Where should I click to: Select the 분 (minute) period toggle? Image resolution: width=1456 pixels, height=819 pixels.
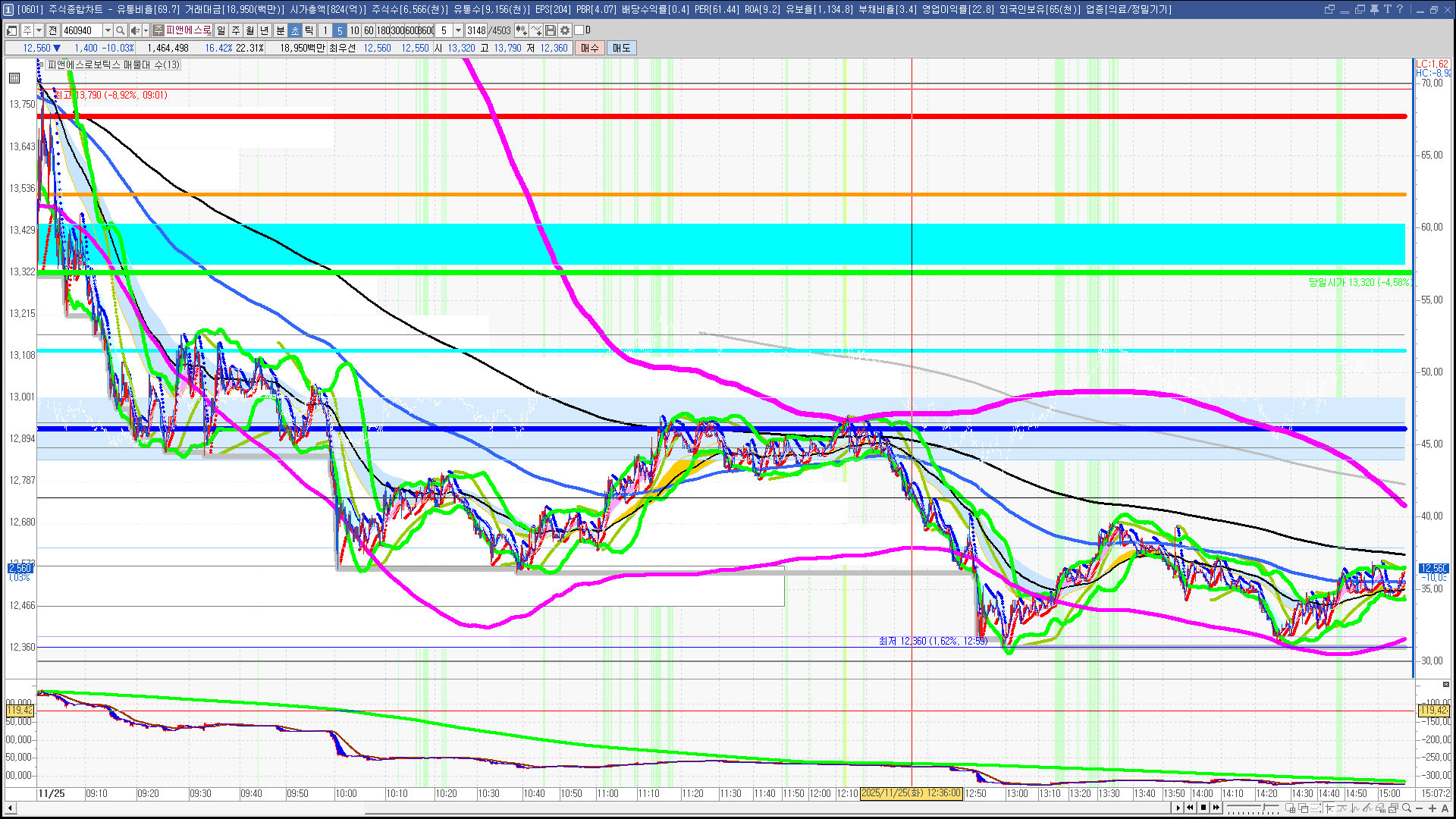(x=280, y=30)
